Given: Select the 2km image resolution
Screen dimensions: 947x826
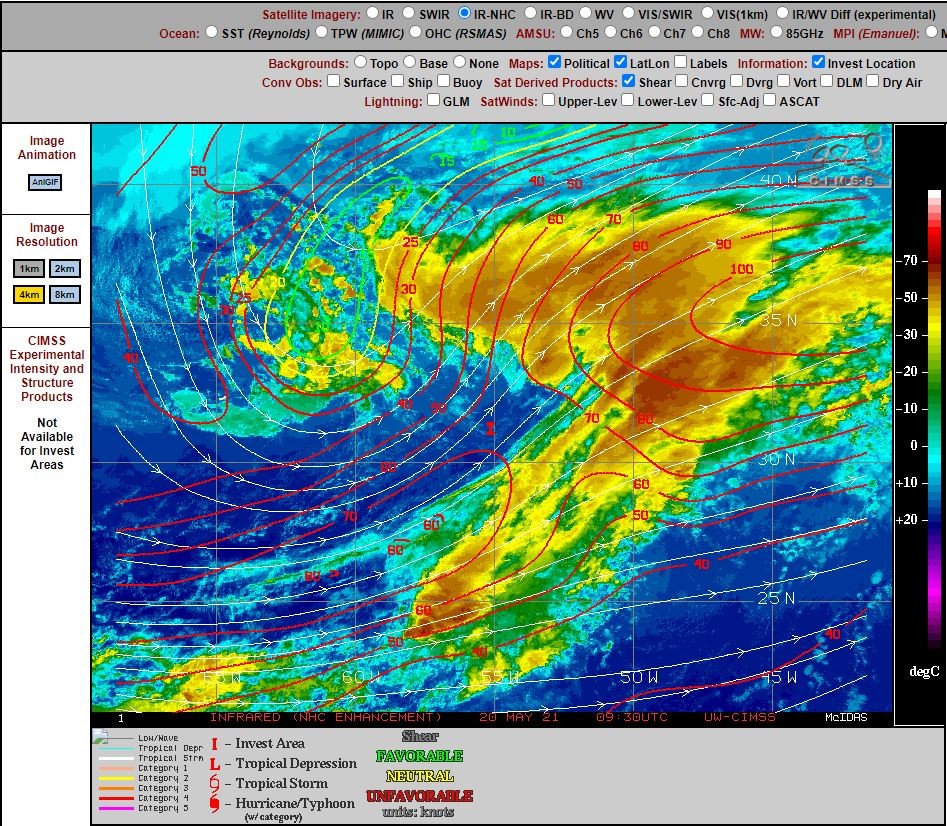Looking at the screenshot, I should coord(65,269).
